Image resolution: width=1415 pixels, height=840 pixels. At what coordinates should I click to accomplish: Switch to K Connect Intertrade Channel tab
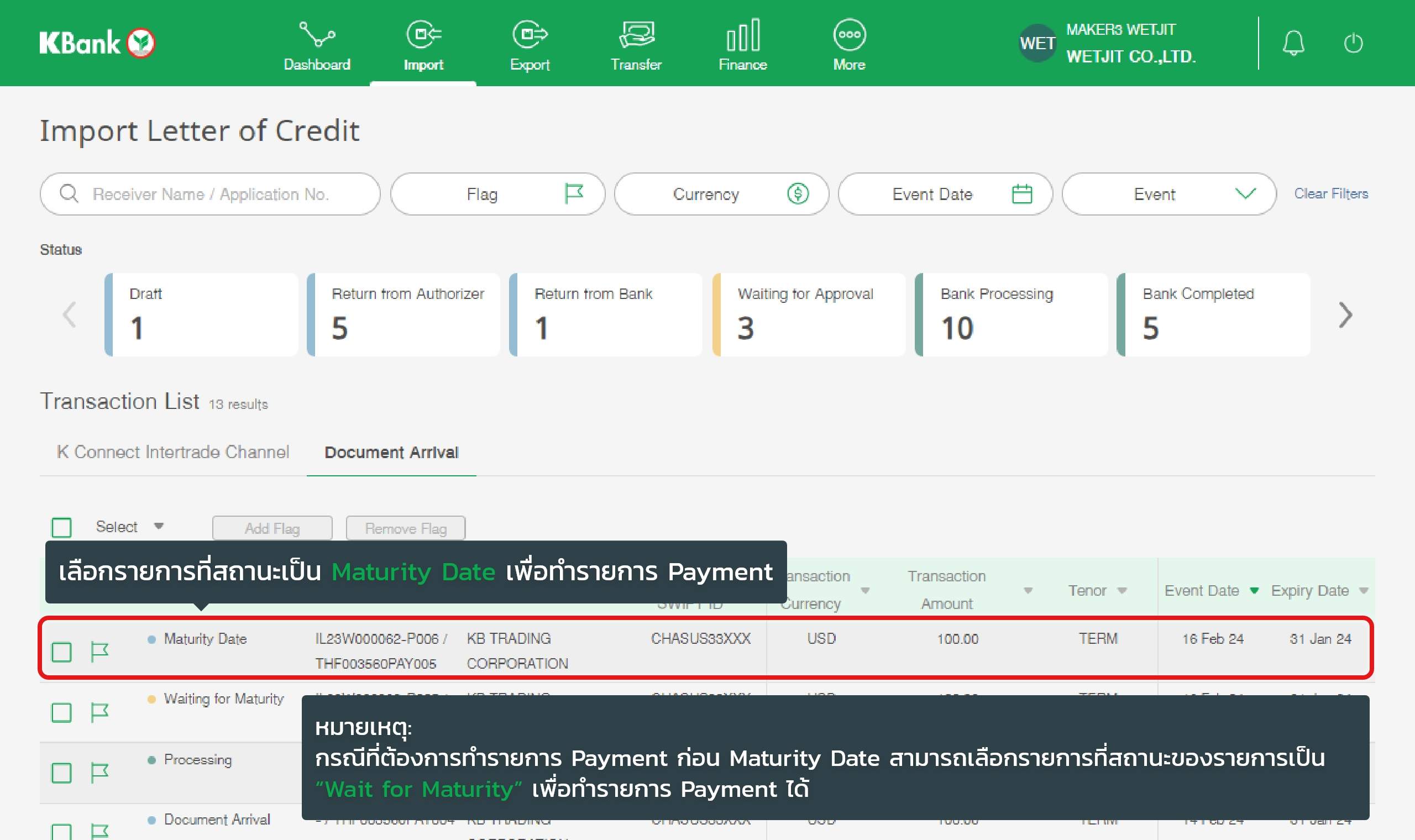pyautogui.click(x=172, y=452)
